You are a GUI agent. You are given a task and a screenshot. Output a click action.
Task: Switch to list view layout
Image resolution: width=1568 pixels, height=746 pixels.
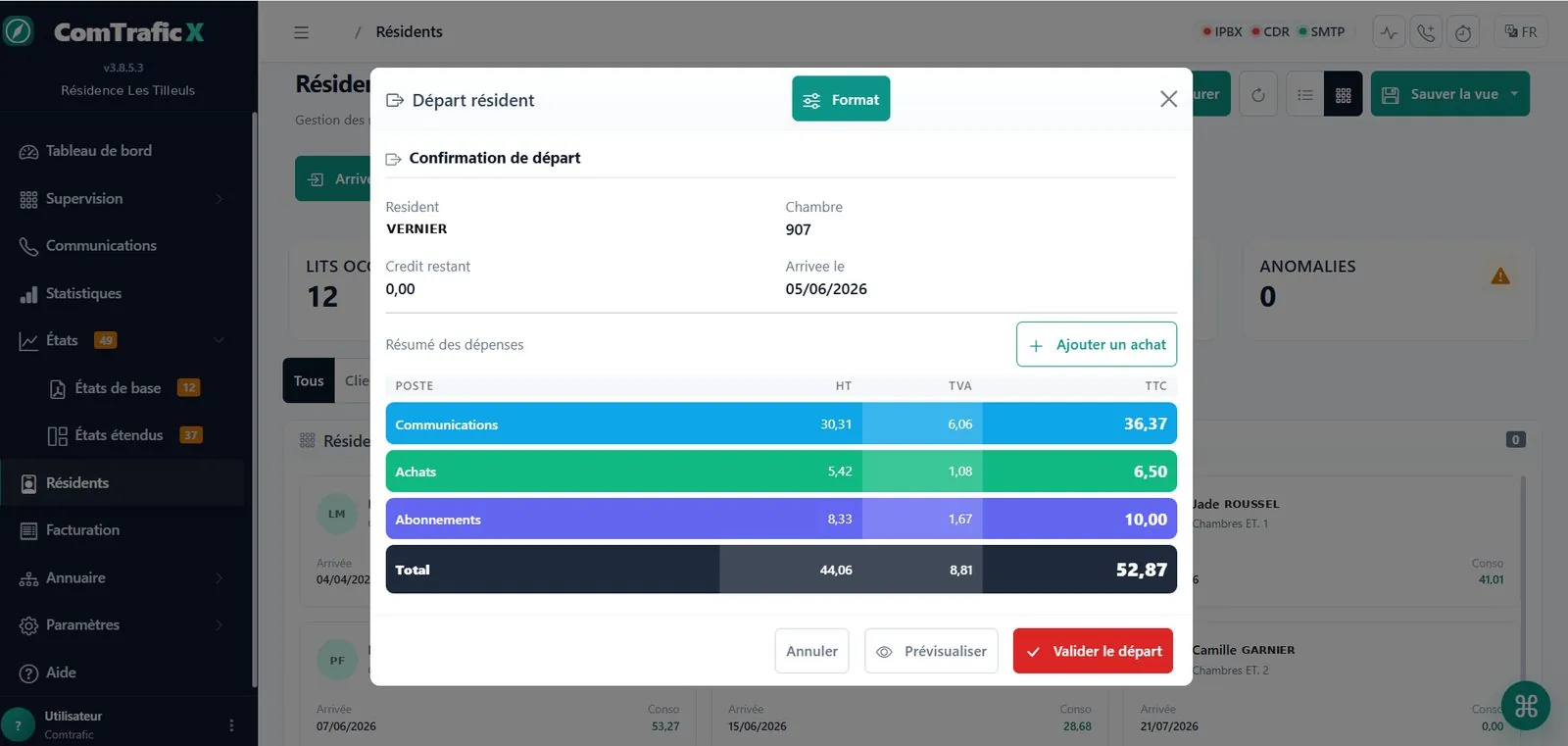coord(1305,94)
